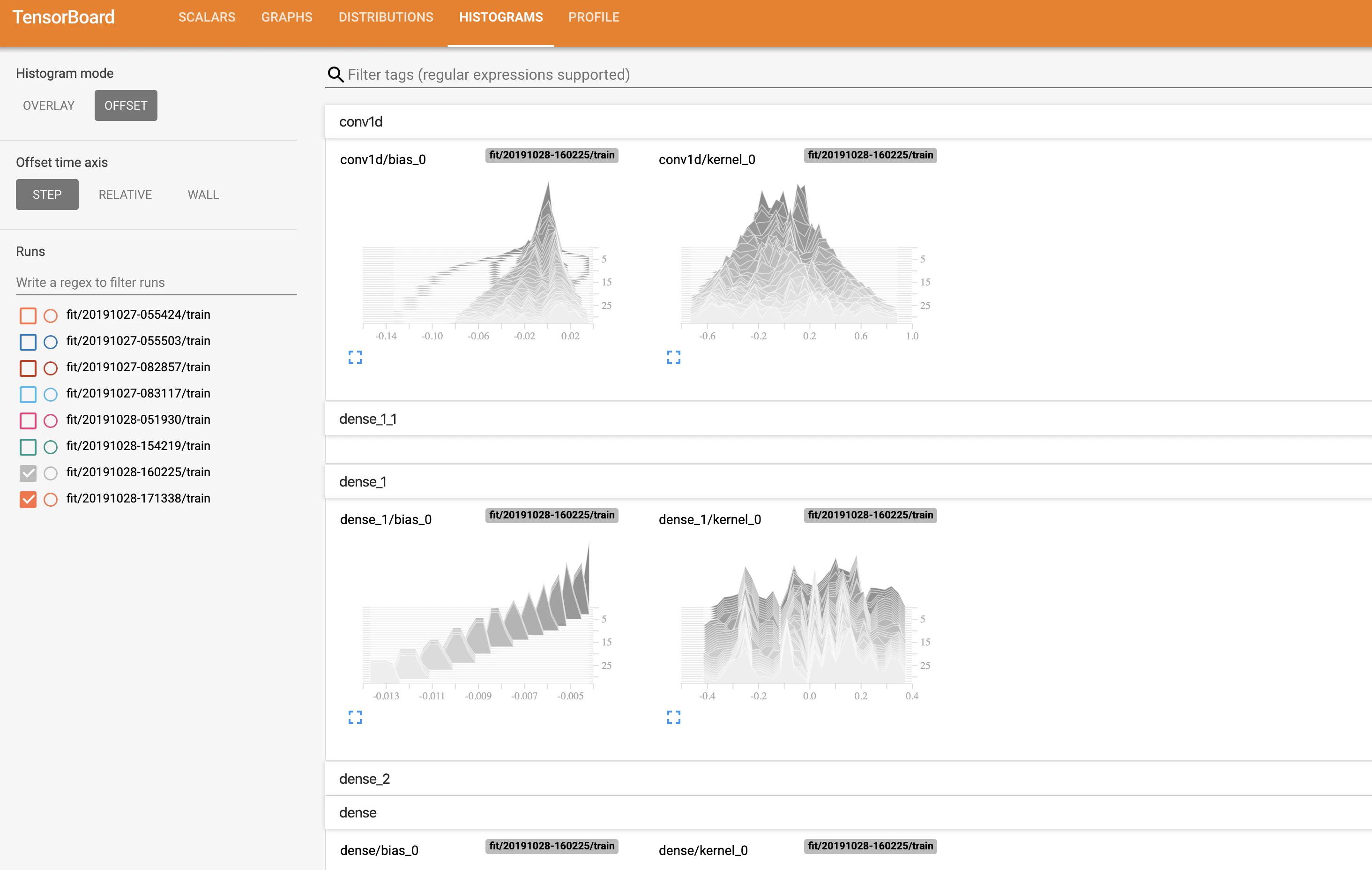Select only fit/20191027-055503/train via radio

pos(51,342)
